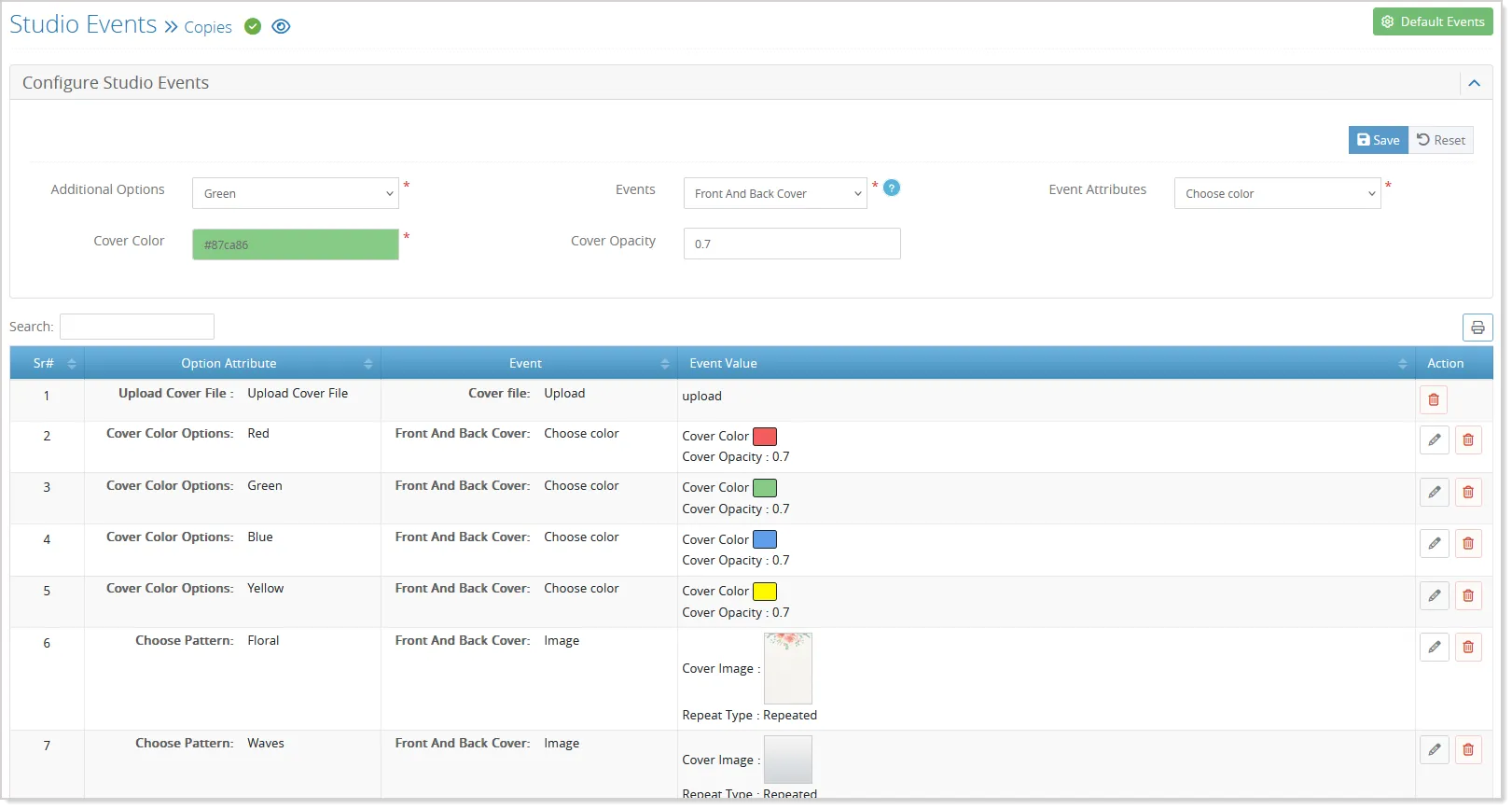Delete the Floral pattern row

(x=1468, y=647)
